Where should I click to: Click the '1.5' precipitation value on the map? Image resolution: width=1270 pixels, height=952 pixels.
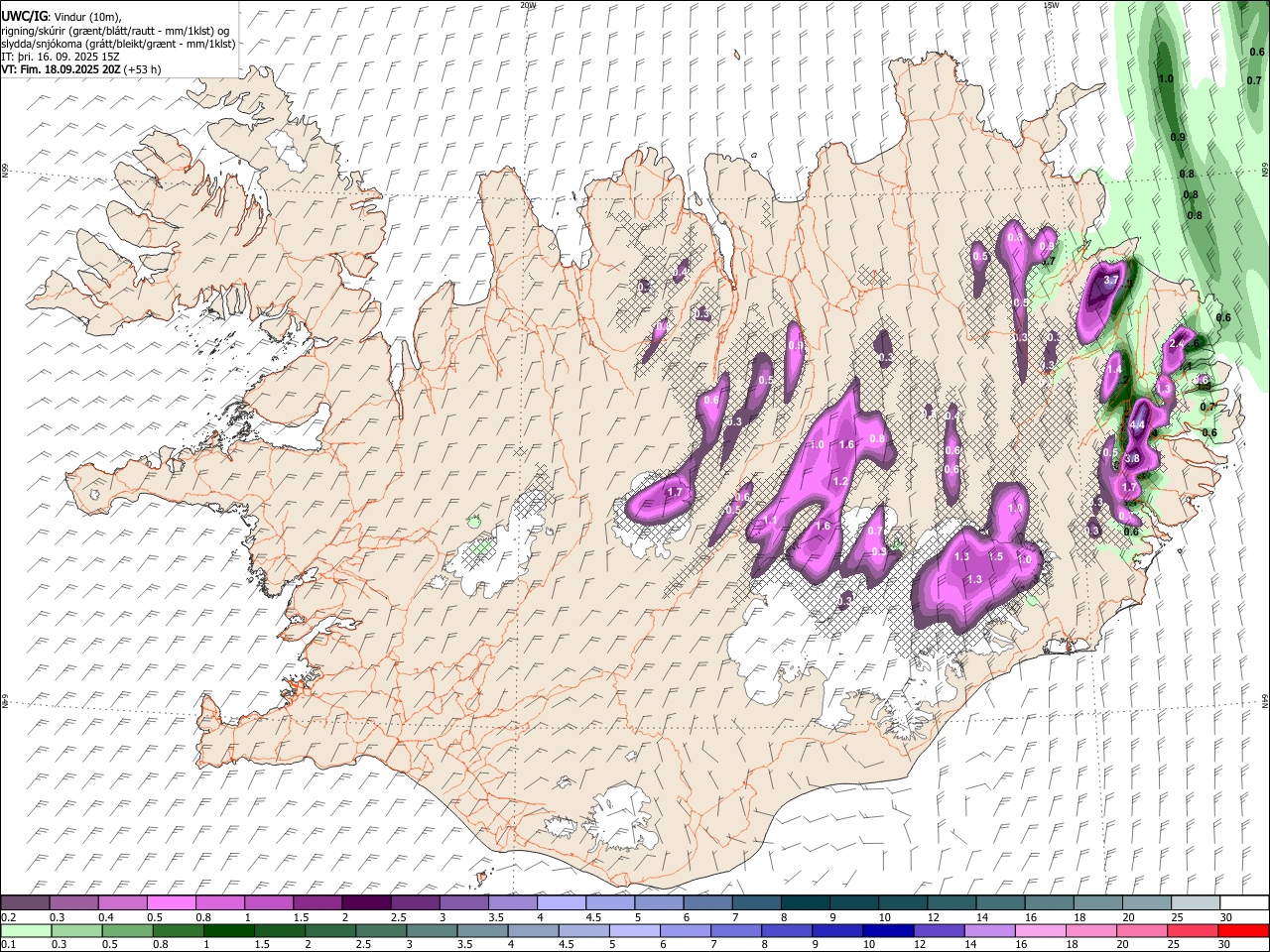tap(996, 557)
